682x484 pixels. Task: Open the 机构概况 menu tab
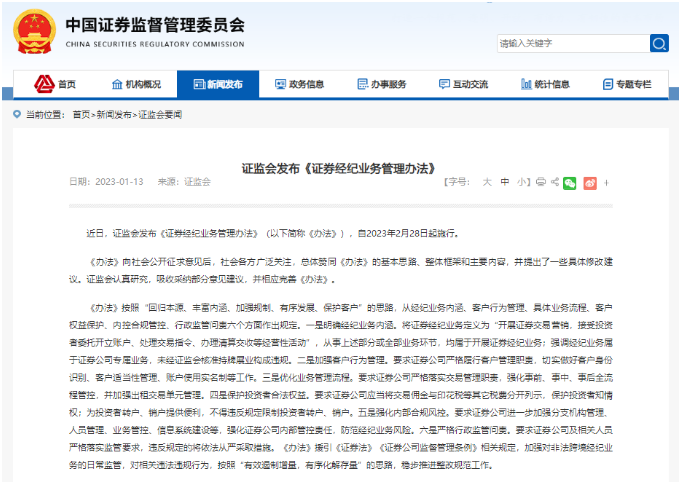(136, 84)
